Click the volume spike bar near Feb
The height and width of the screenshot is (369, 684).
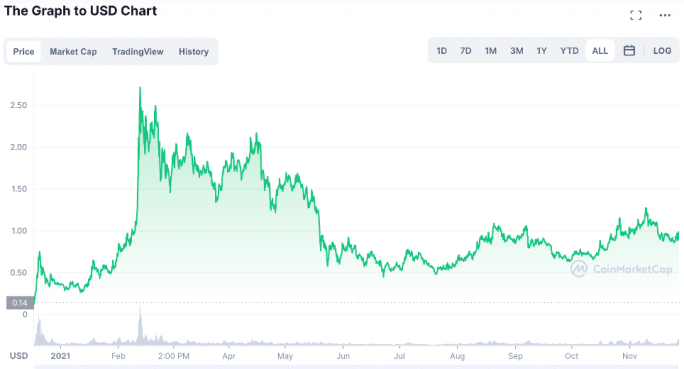[x=140, y=325]
